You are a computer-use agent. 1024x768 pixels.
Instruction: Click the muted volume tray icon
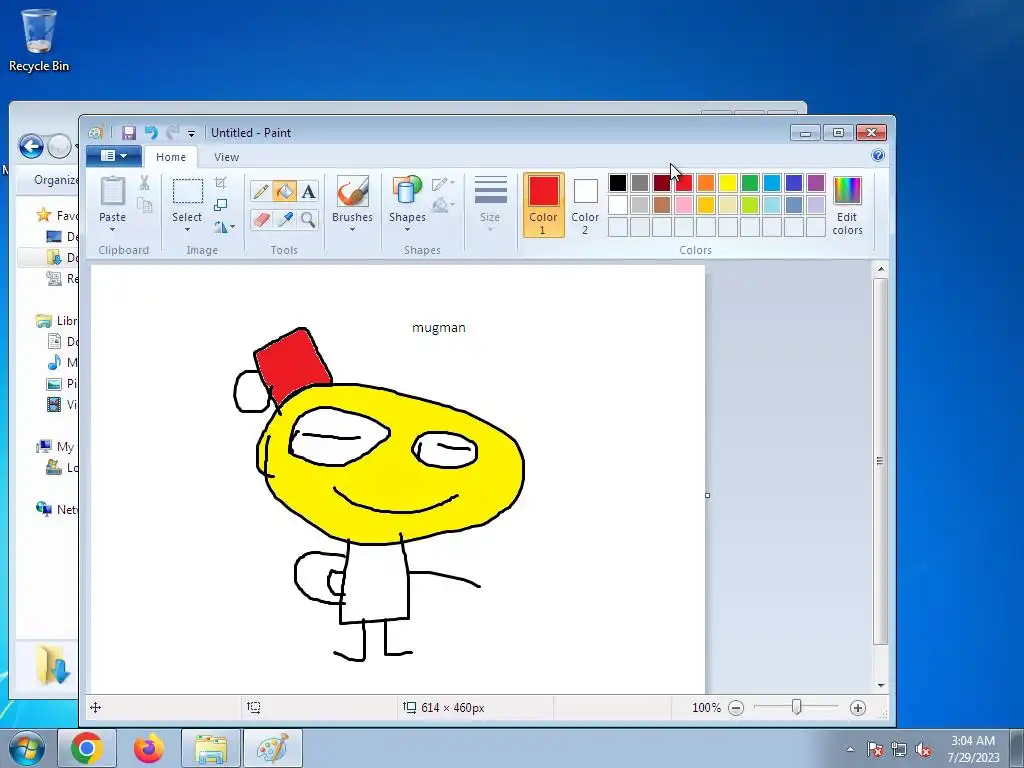point(922,750)
